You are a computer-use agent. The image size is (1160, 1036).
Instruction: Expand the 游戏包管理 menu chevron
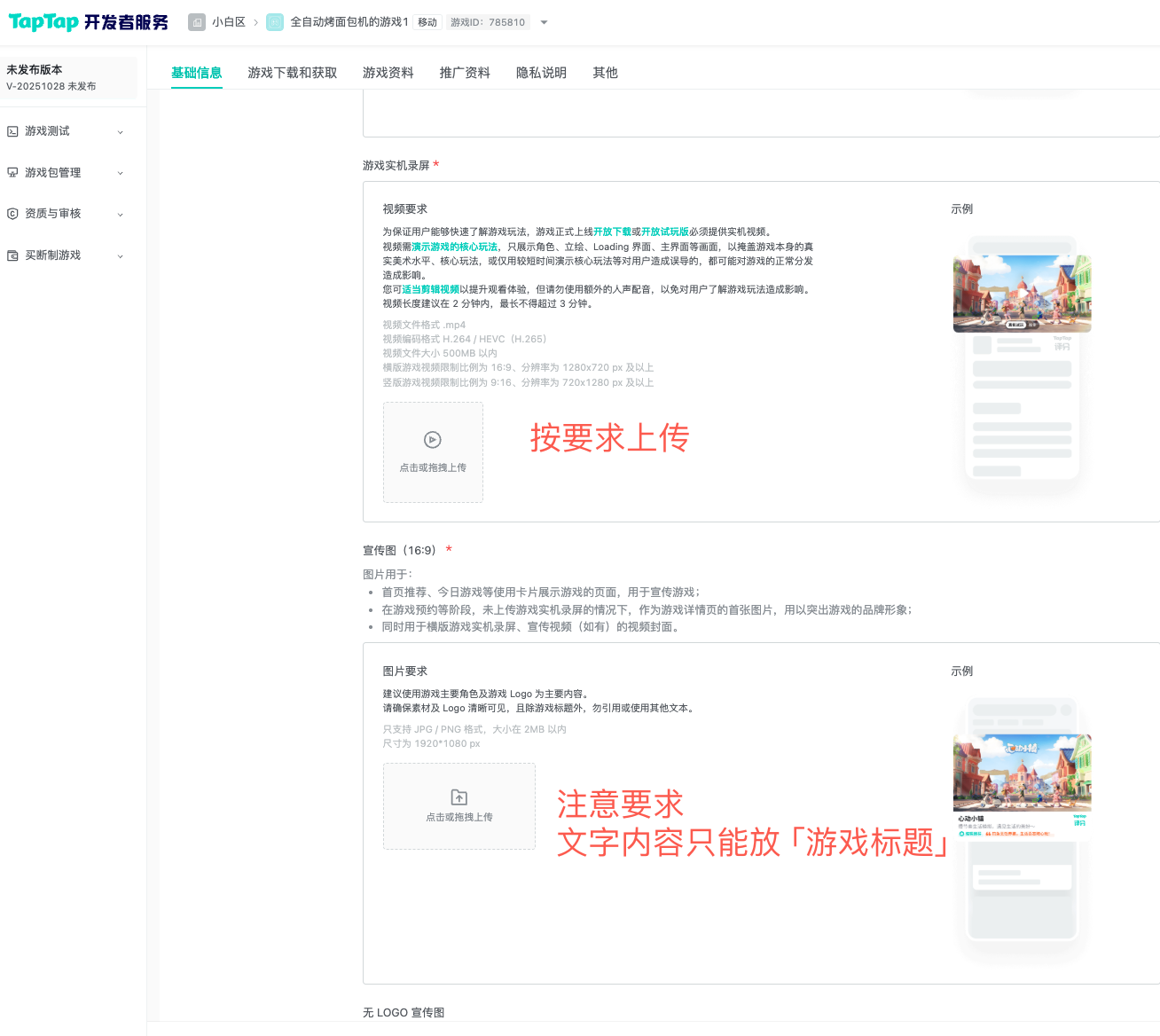click(121, 173)
